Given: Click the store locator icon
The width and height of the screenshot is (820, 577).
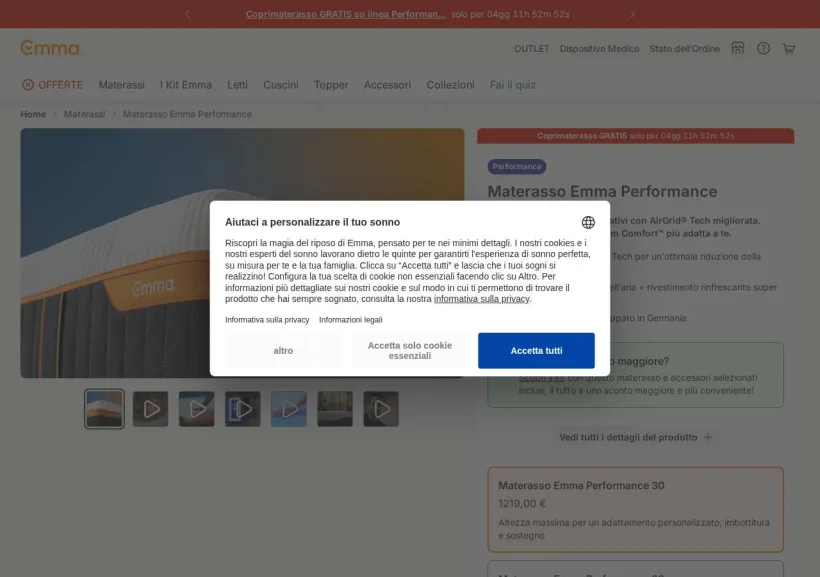Looking at the screenshot, I should [x=737, y=49].
